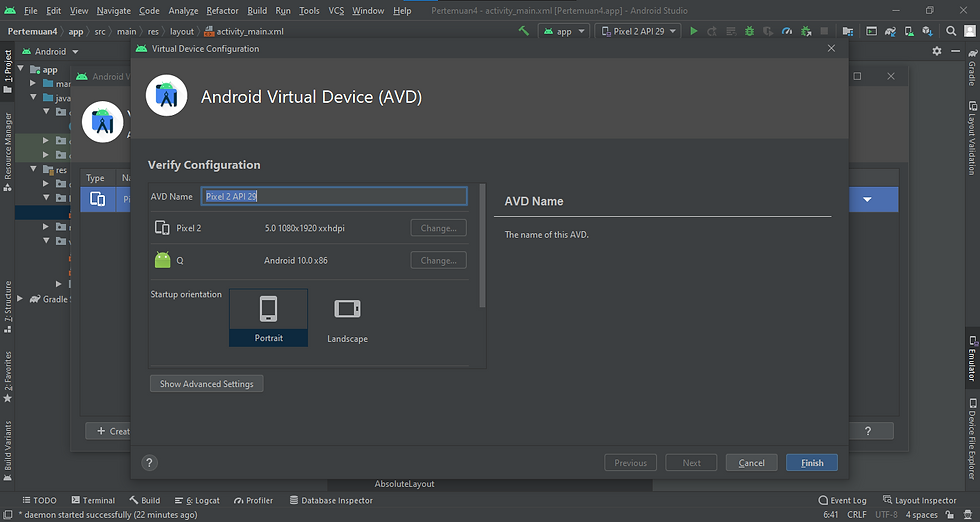Click the hide panel minus icon
Screen dimensions: 980x522
pyautogui.click(x=956, y=51)
